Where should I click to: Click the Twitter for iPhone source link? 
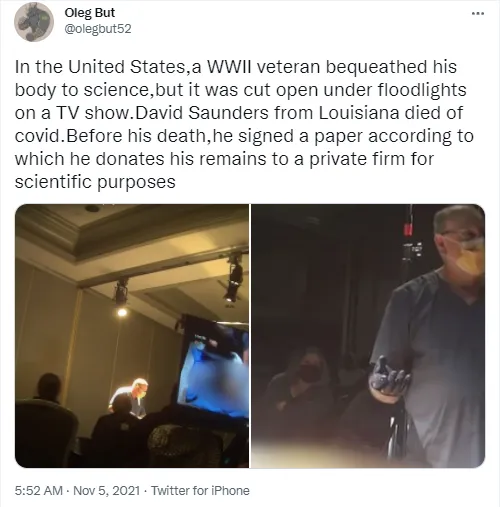(x=200, y=490)
